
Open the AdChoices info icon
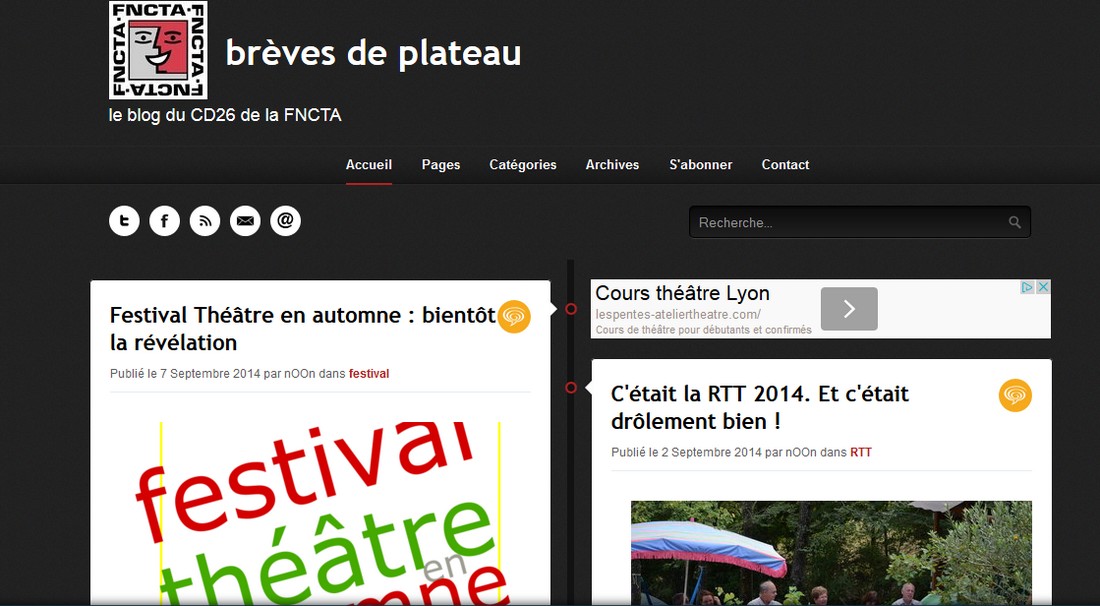(x=1027, y=288)
